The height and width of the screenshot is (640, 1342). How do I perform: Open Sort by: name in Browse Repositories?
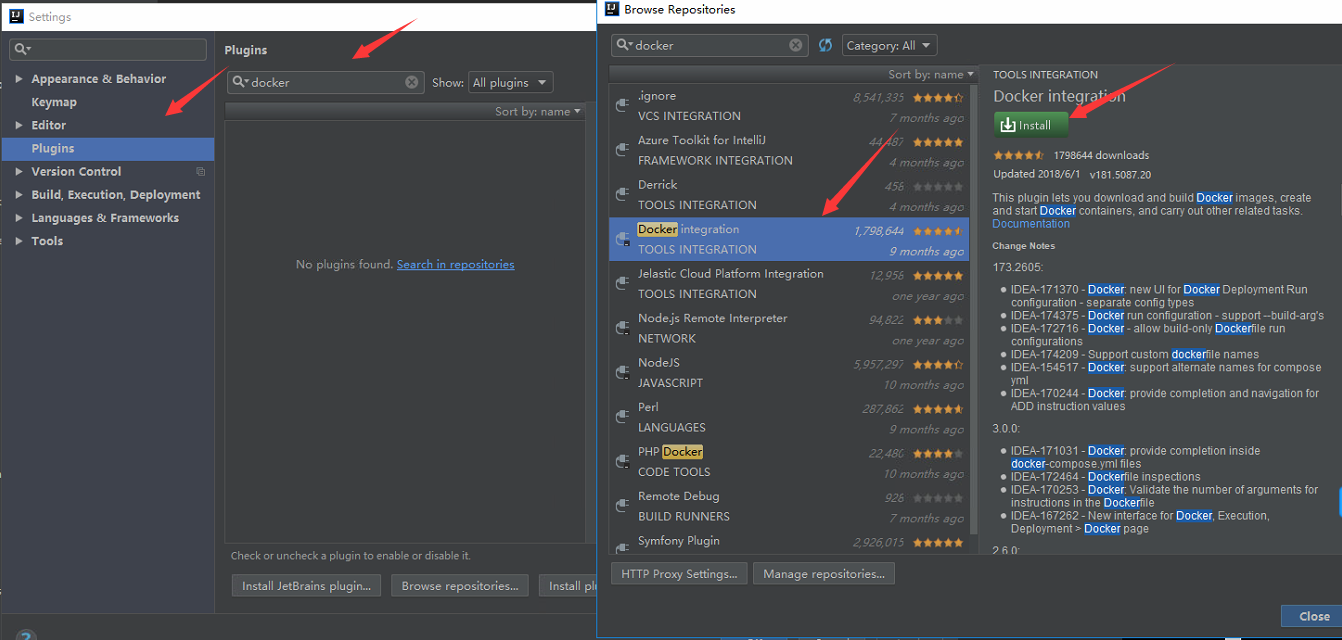(x=930, y=74)
